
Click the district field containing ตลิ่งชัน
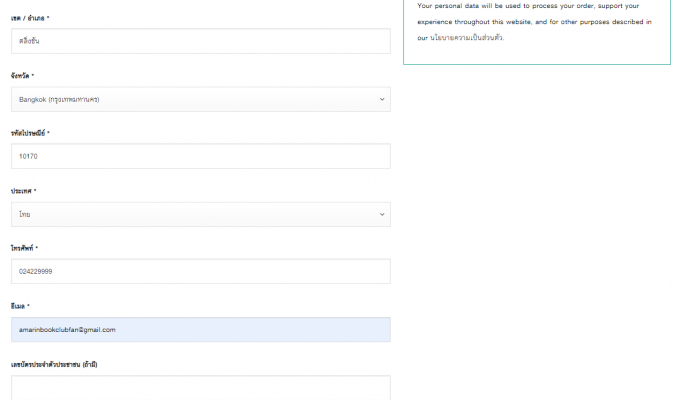[x=200, y=41]
